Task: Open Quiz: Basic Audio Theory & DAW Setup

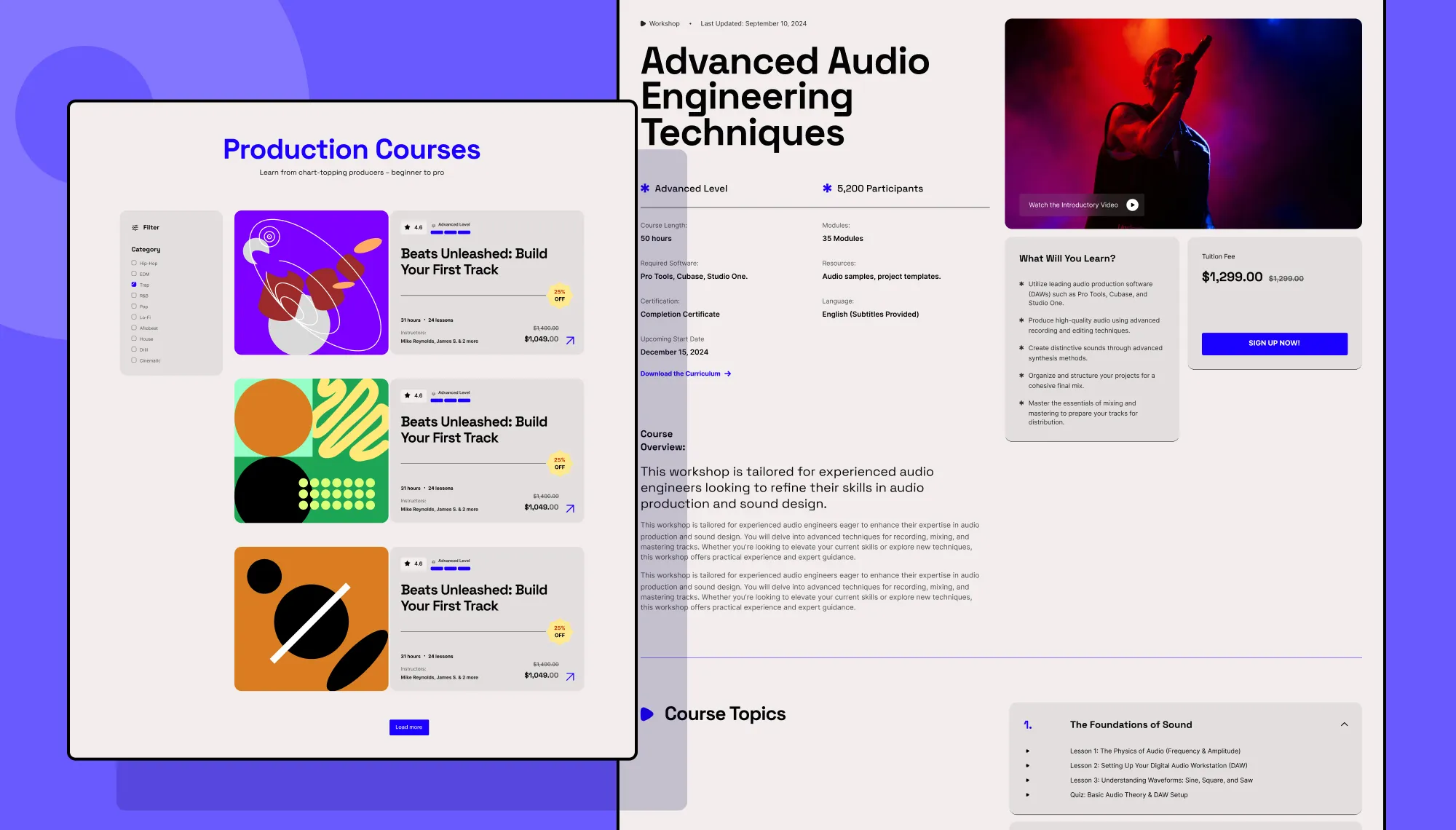Action: click(x=1128, y=795)
